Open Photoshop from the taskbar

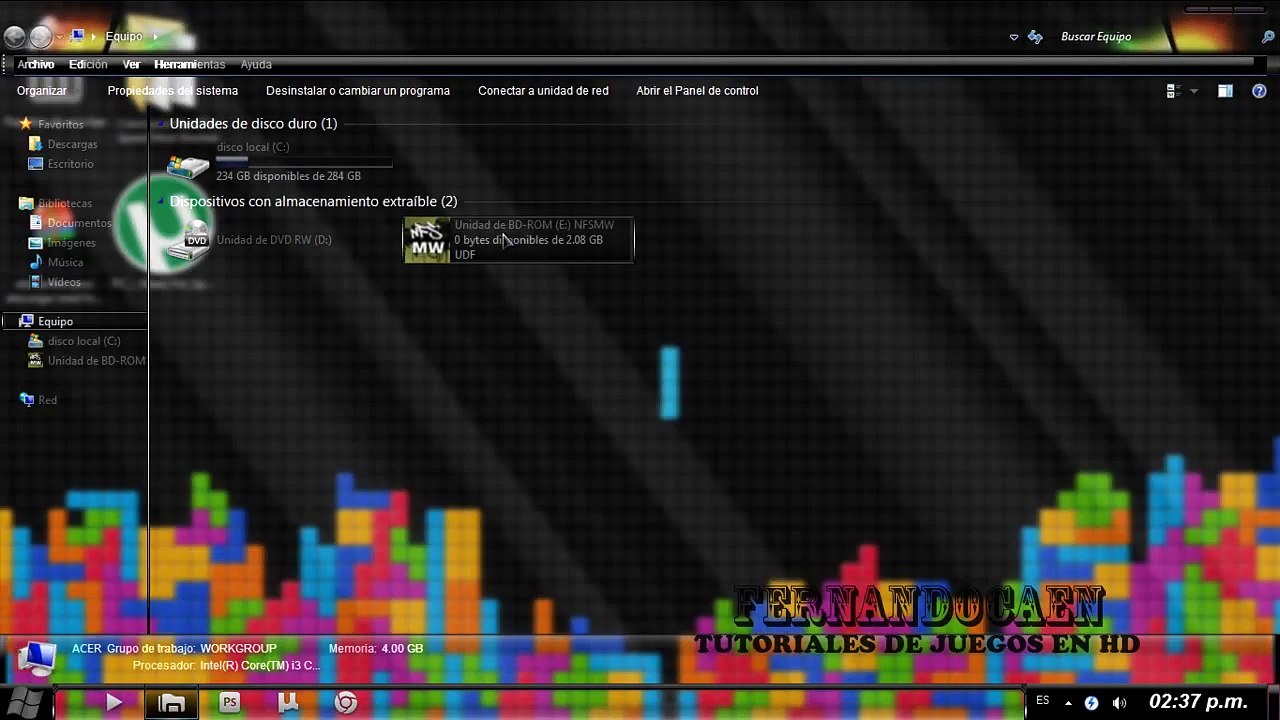pyautogui.click(x=230, y=703)
